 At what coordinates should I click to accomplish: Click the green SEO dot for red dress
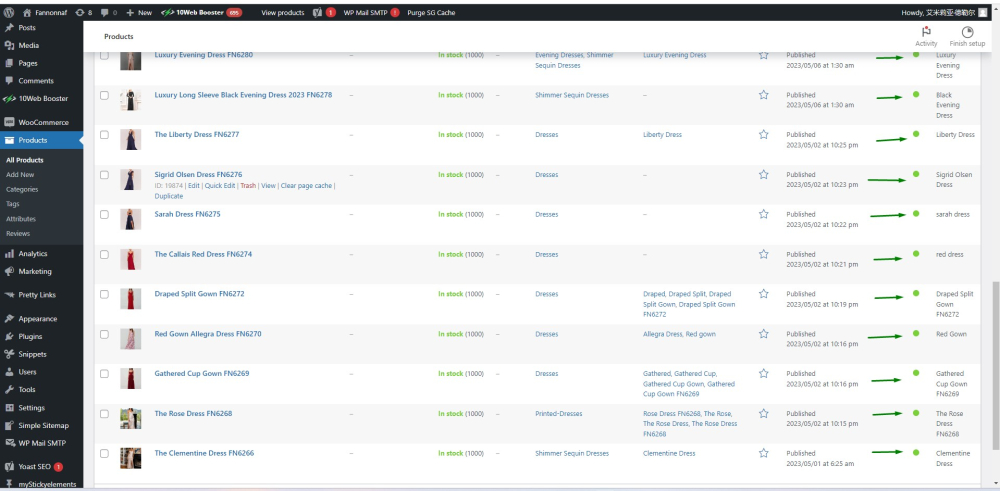coord(915,254)
